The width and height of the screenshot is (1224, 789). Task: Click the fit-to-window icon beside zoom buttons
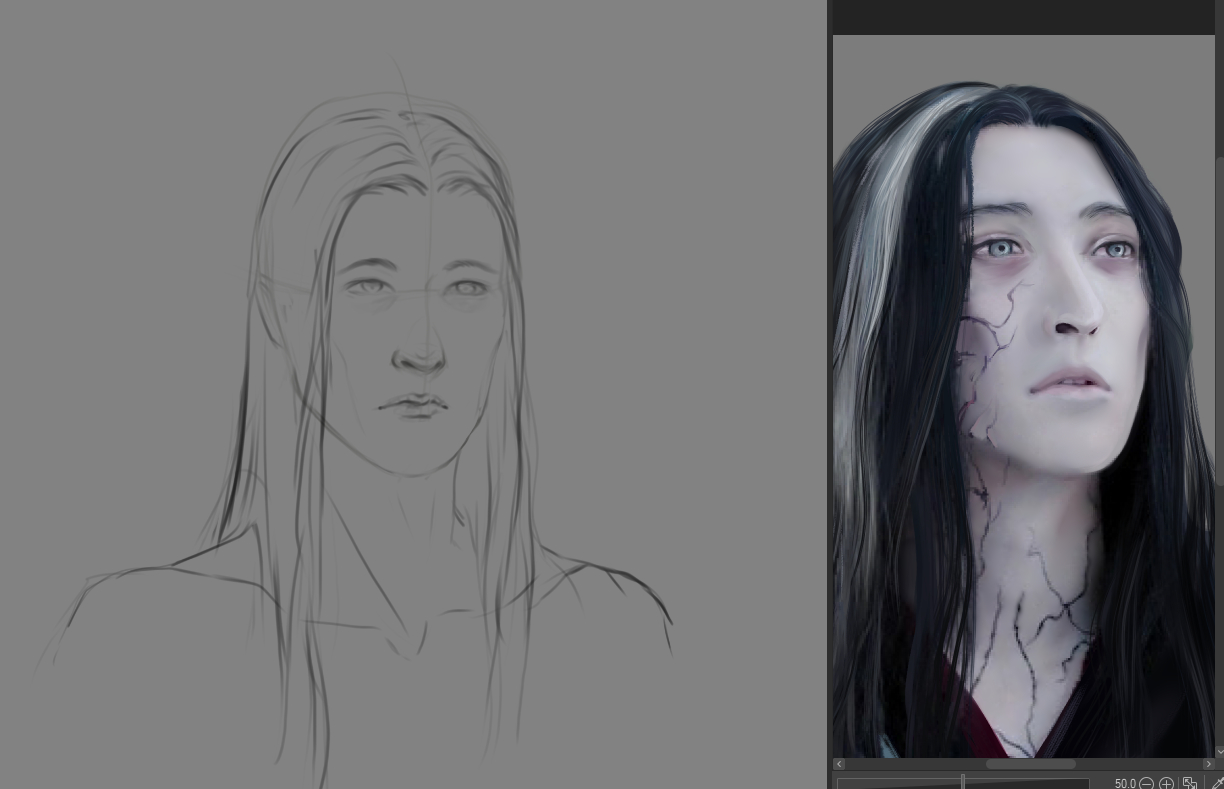[1190, 784]
